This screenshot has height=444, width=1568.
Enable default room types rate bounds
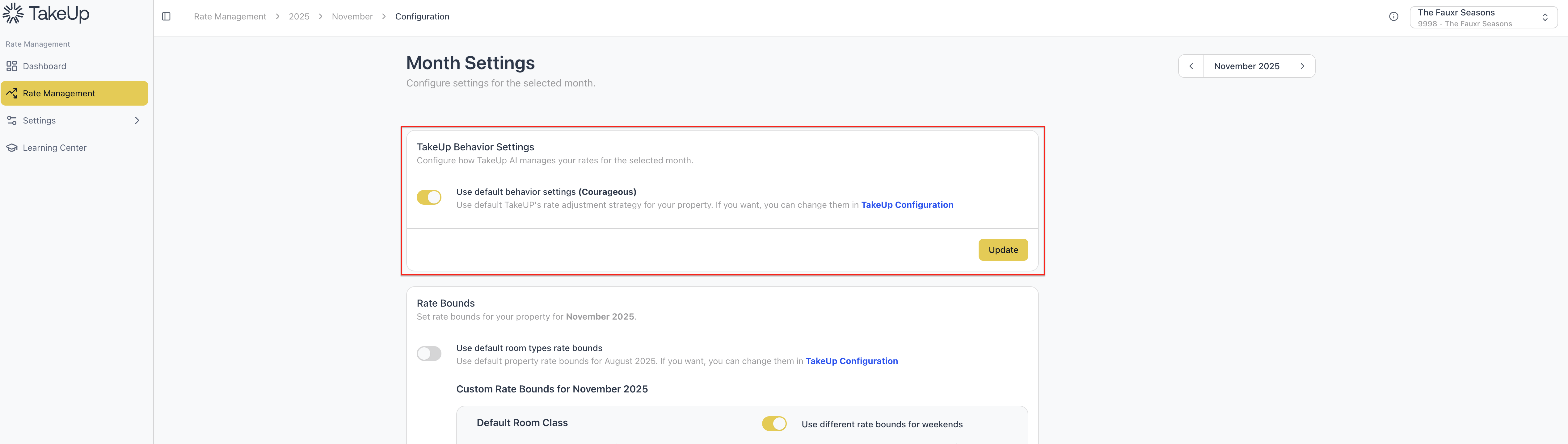tap(428, 354)
